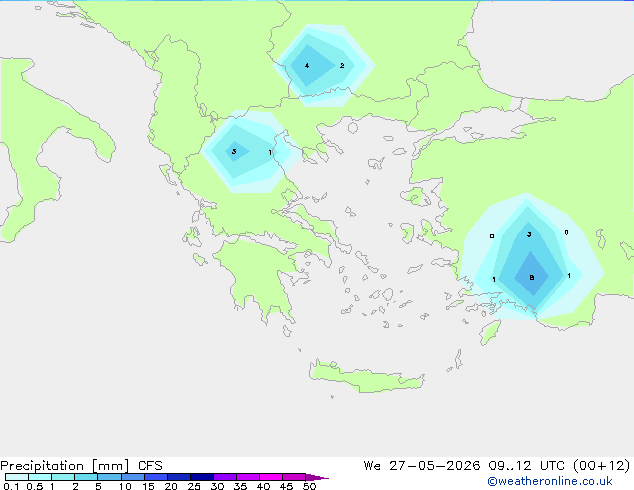Click the Peloponnese peninsula on the map
This screenshot has width=634, height=490.
259,277
